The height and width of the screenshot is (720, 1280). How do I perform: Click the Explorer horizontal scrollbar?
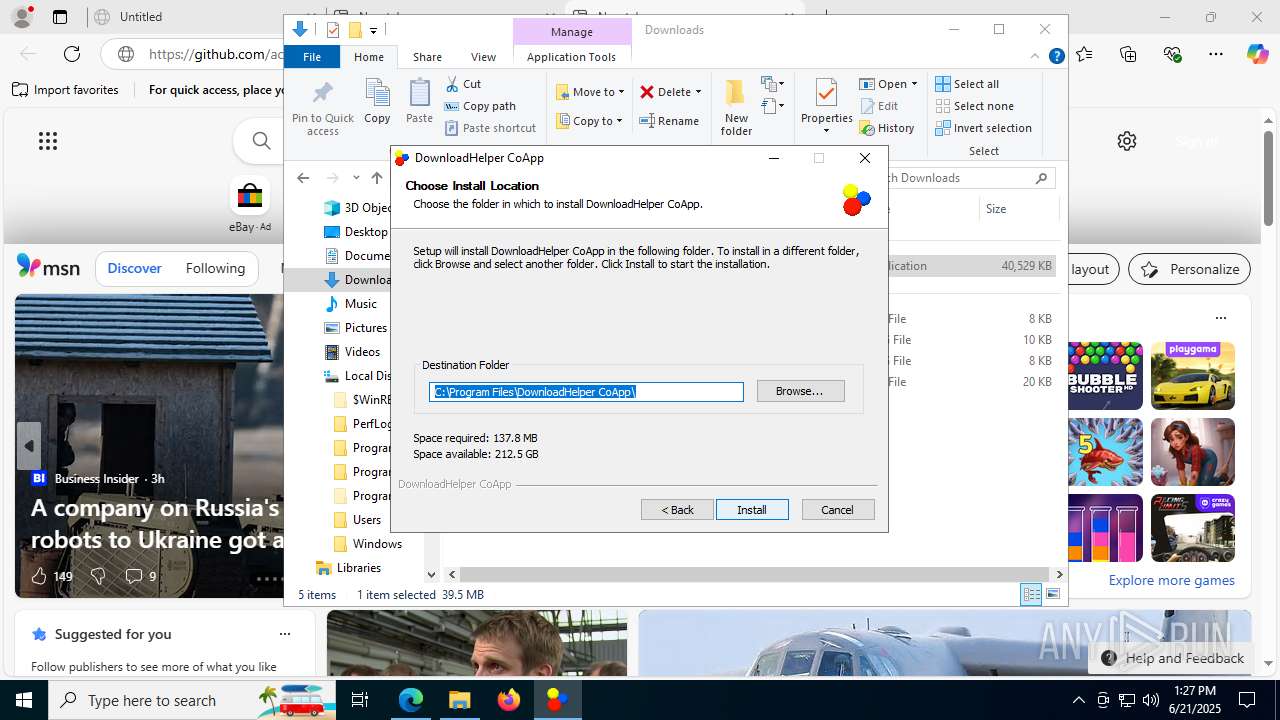[756, 575]
